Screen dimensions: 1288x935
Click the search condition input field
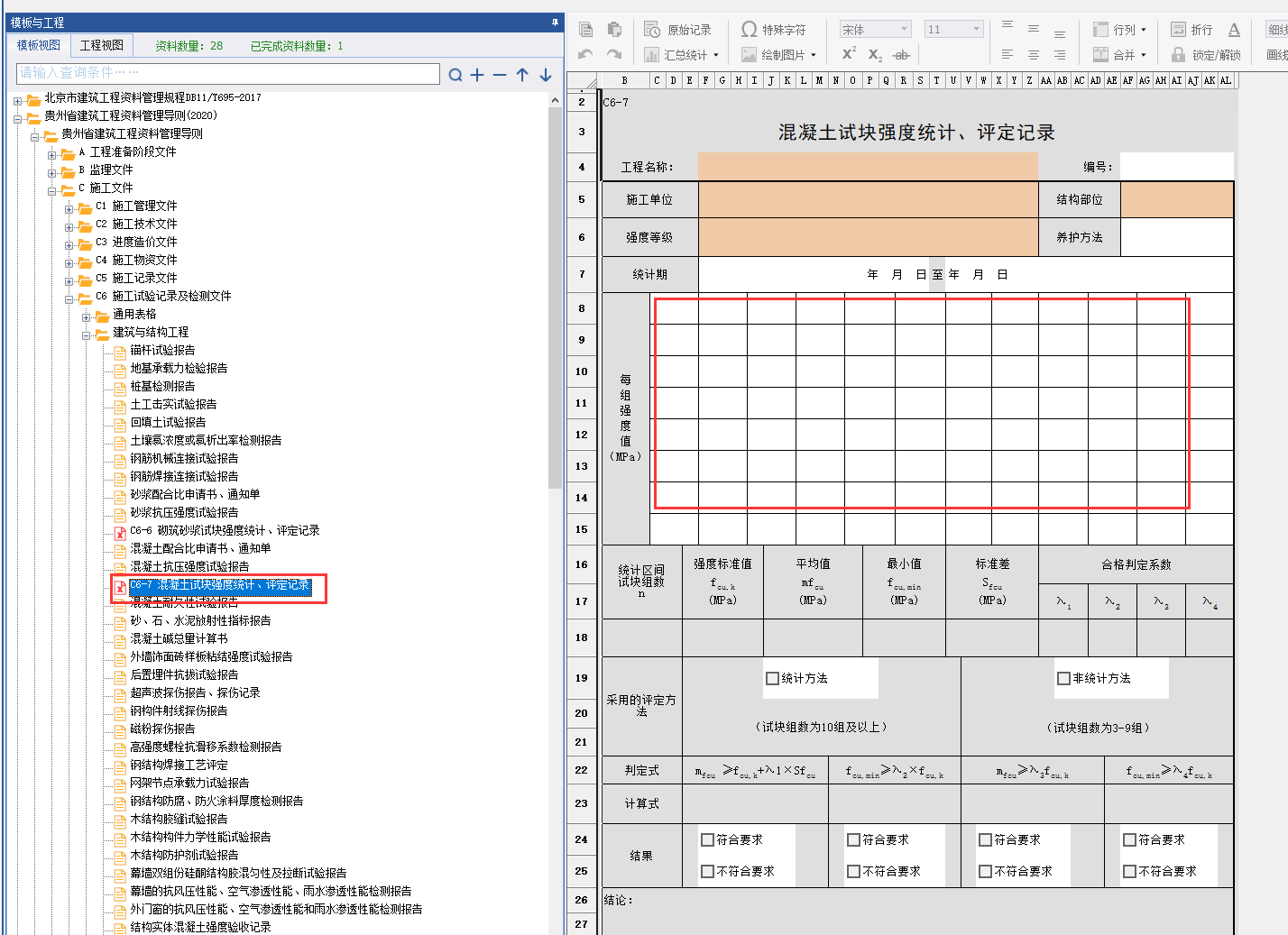[227, 73]
